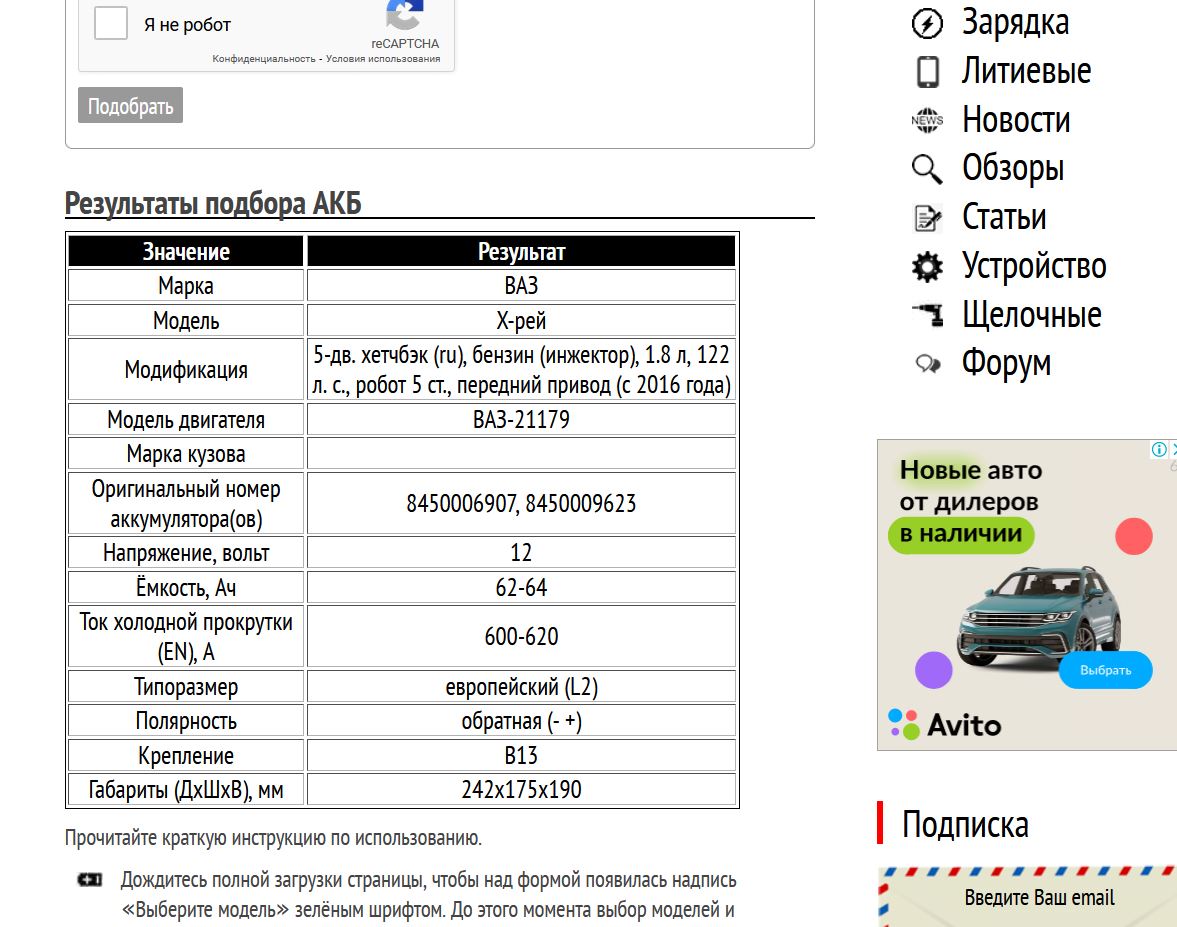
Task: Check the Я не робот checkbox
Action: (110, 25)
